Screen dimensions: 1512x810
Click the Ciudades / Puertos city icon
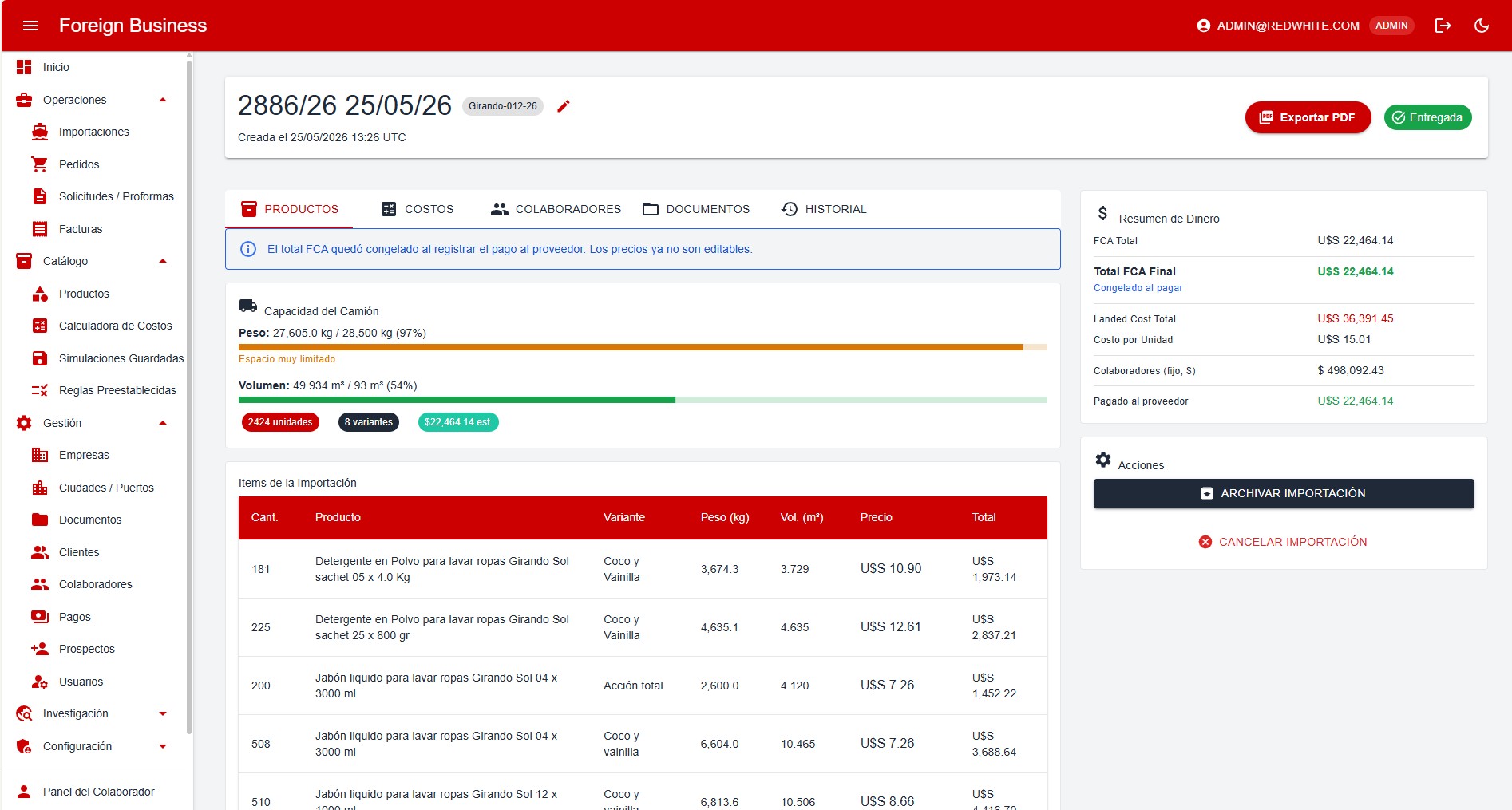tap(40, 488)
